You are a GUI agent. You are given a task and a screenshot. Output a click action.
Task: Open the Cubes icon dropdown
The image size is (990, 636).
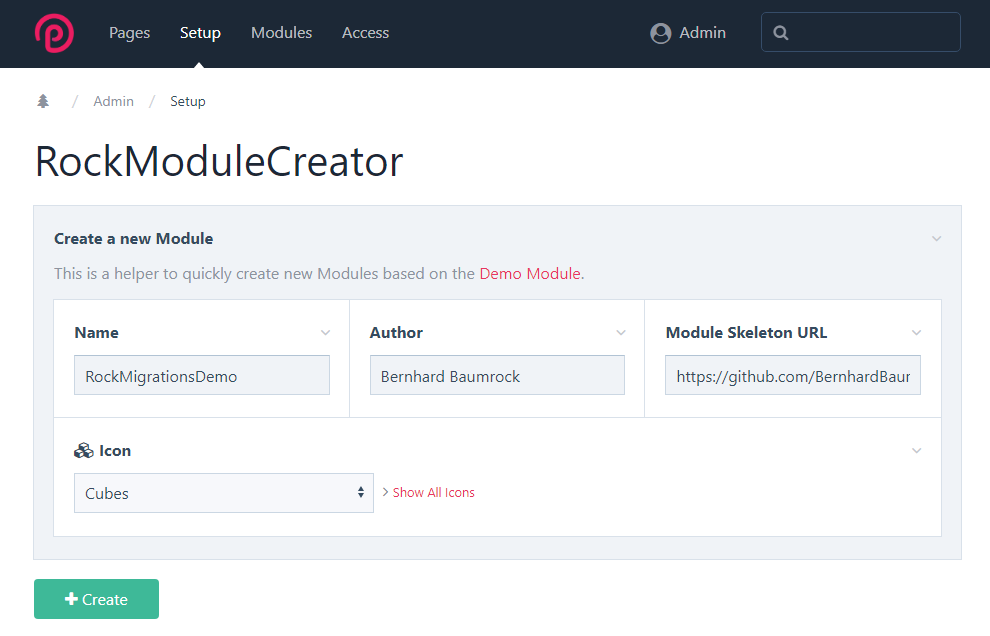point(224,493)
